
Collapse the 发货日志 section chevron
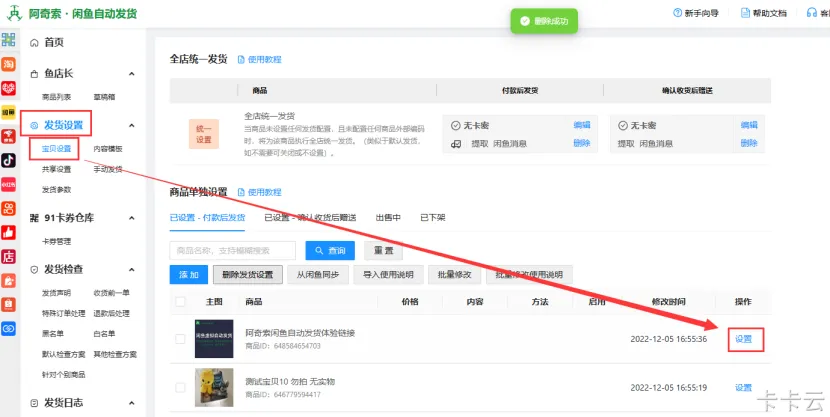point(132,403)
